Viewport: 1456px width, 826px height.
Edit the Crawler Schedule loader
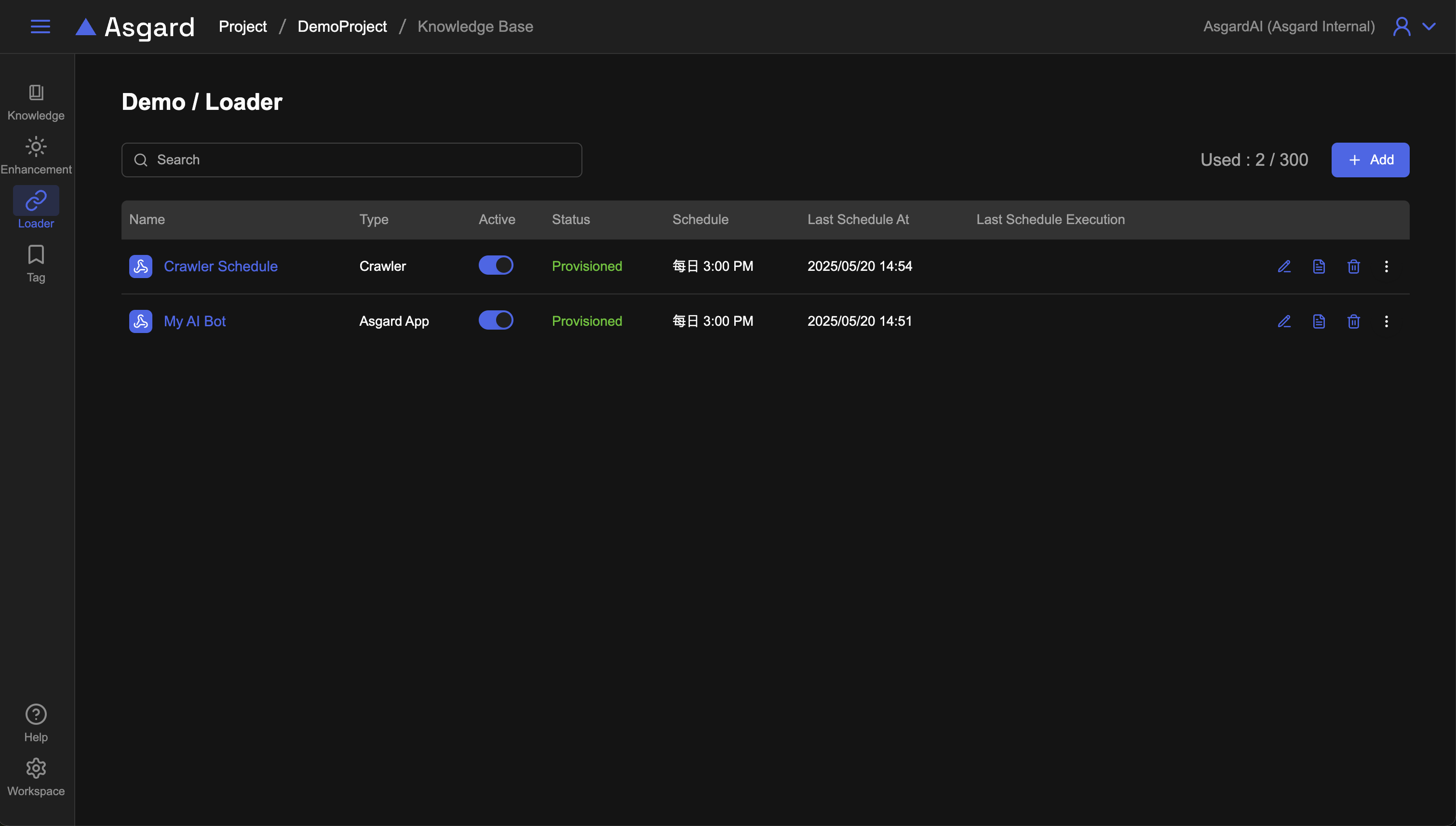point(1284,266)
